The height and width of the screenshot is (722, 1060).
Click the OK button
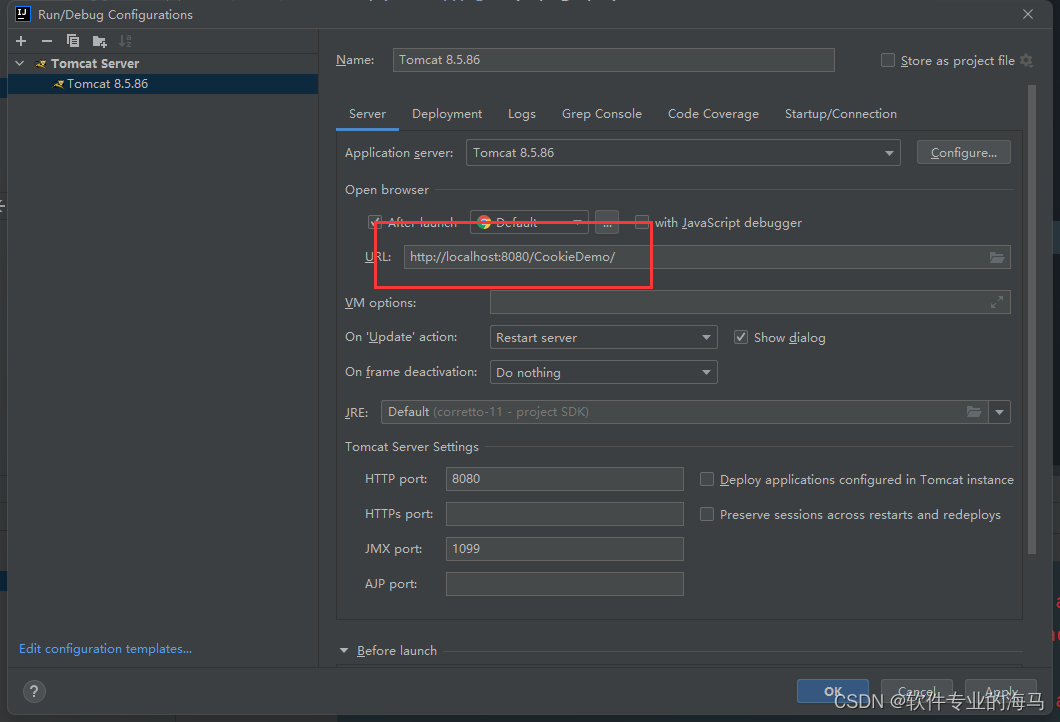tap(833, 691)
